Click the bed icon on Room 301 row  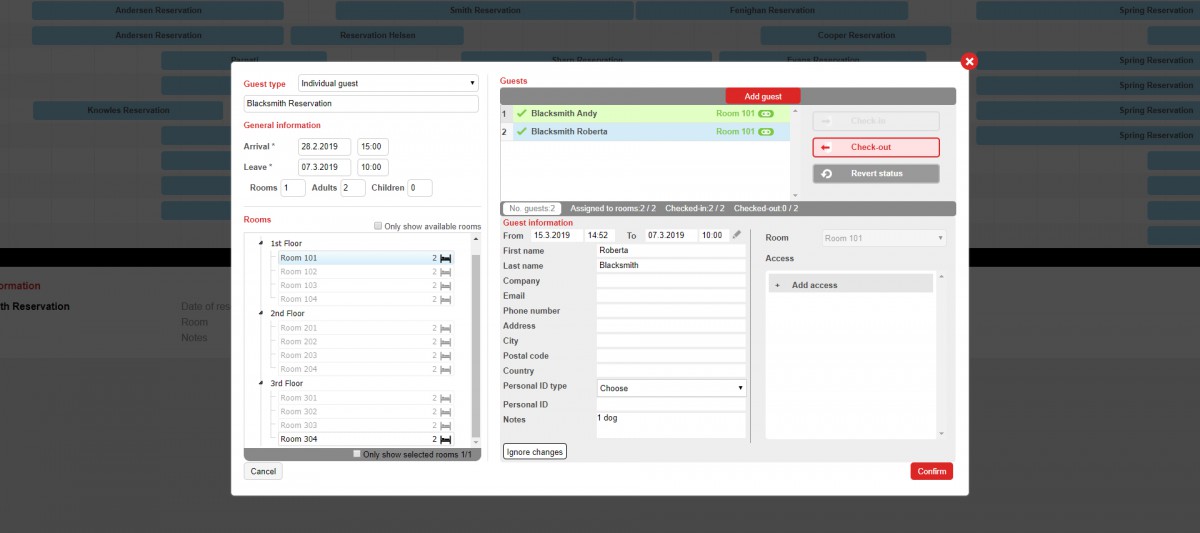446,398
